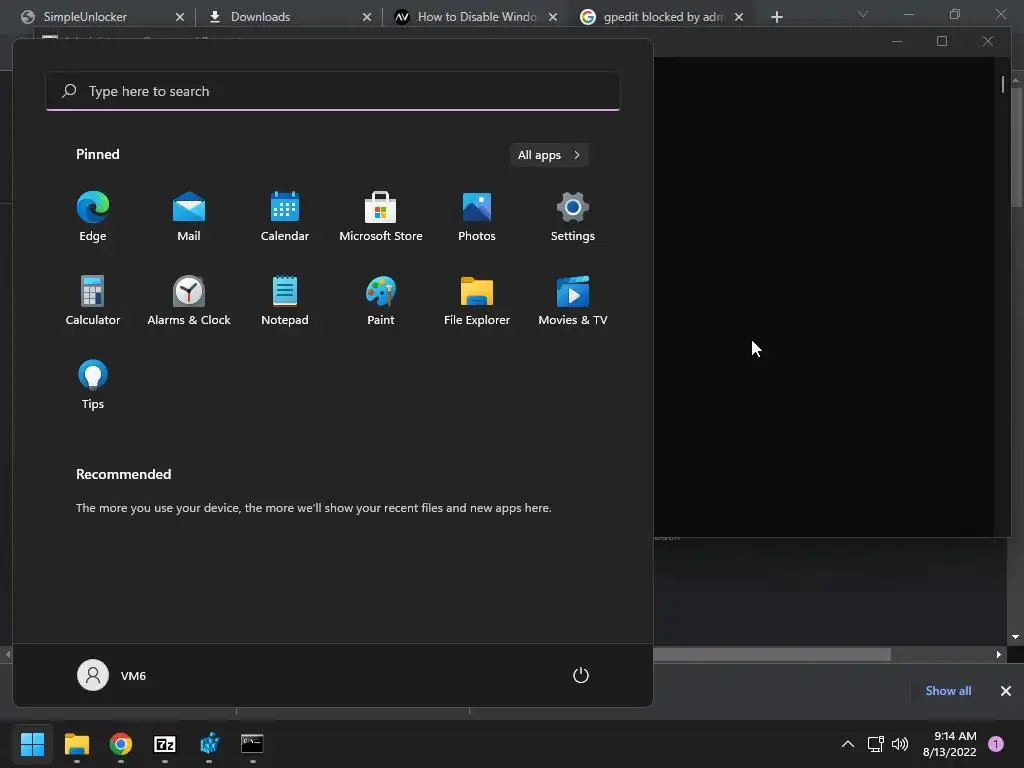This screenshot has height=768, width=1024.
Task: Open Alarms & Clock
Action: [x=189, y=301]
